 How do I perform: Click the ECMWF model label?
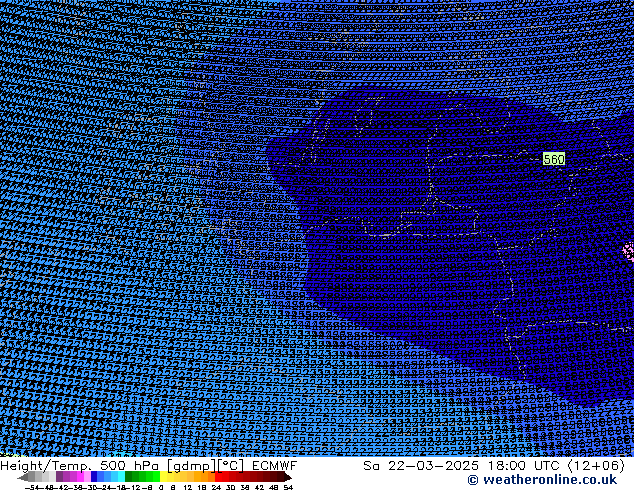coord(275,466)
